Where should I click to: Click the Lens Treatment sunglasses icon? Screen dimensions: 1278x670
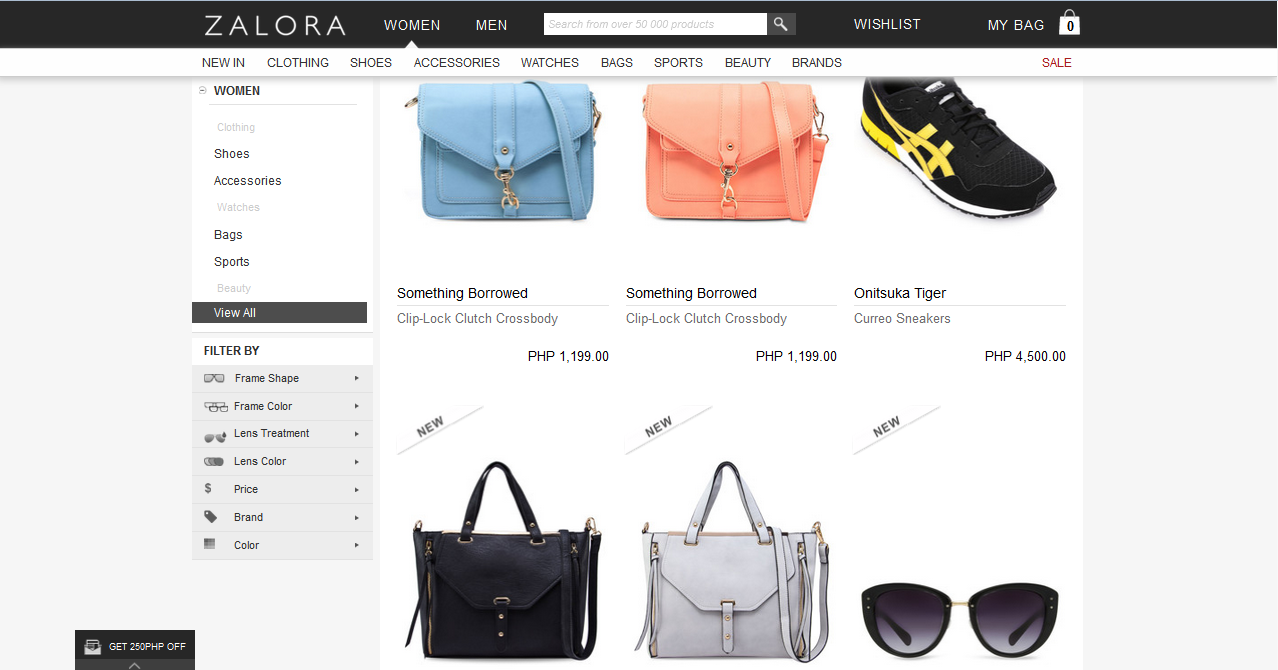214,435
